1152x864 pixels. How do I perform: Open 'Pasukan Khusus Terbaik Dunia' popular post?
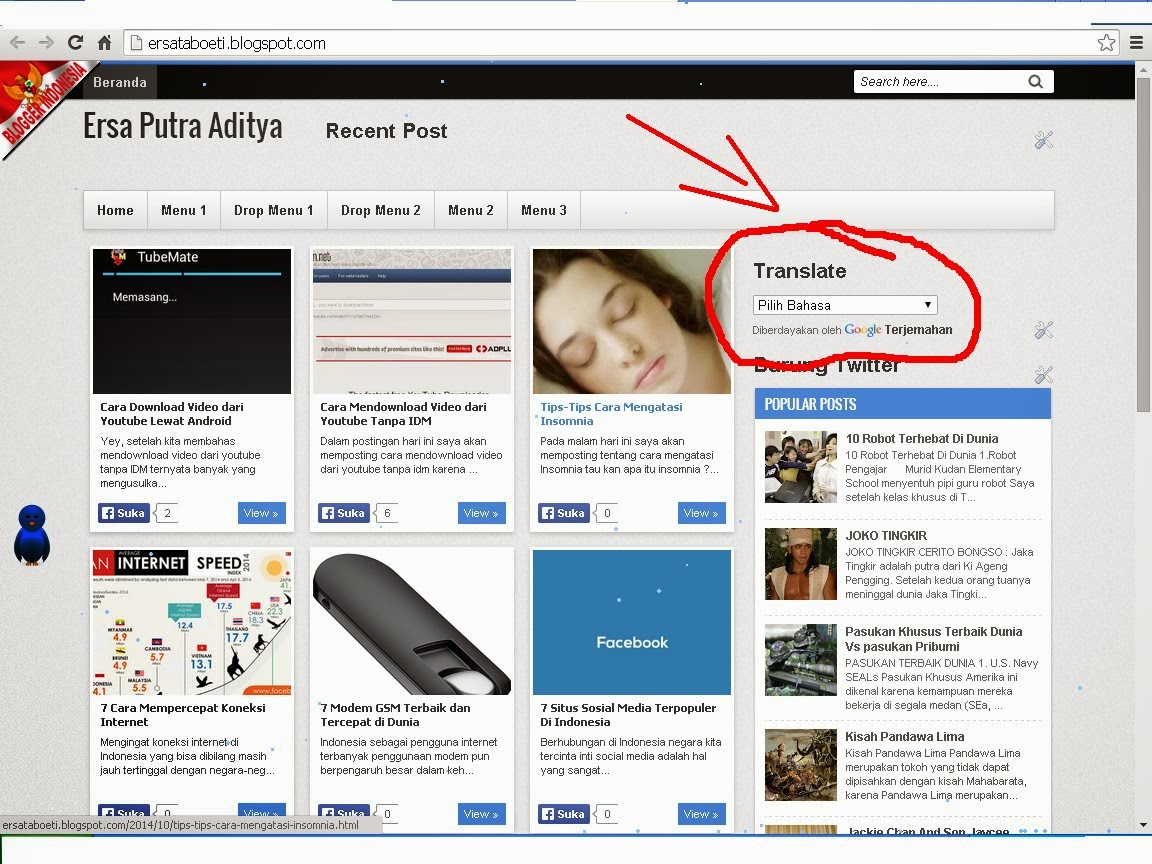click(x=933, y=639)
